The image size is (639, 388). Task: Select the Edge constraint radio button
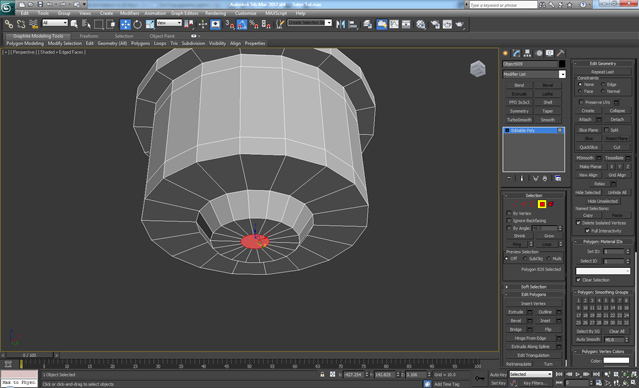pos(603,84)
